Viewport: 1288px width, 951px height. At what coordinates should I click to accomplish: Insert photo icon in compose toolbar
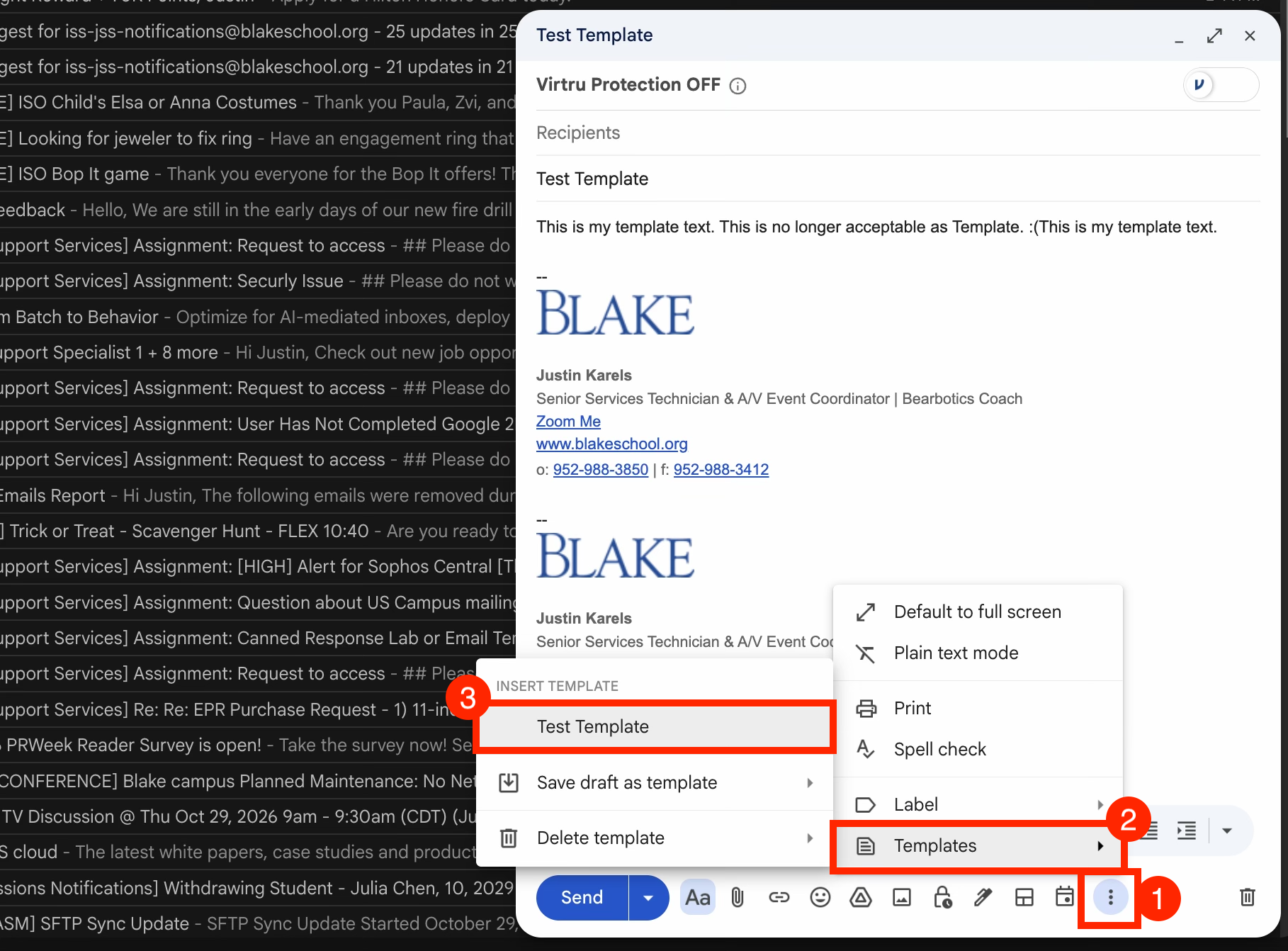click(x=901, y=898)
